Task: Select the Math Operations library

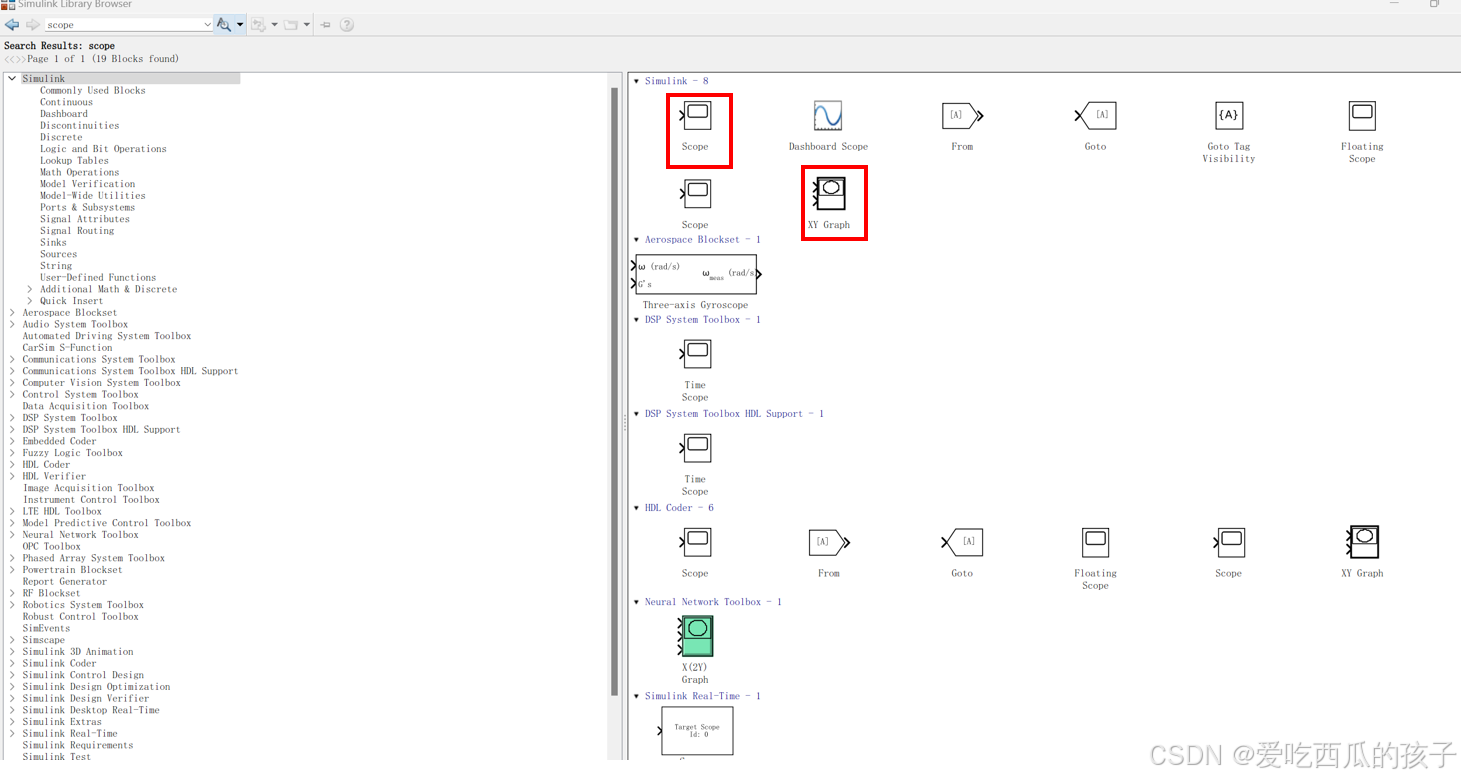Action: coord(79,172)
